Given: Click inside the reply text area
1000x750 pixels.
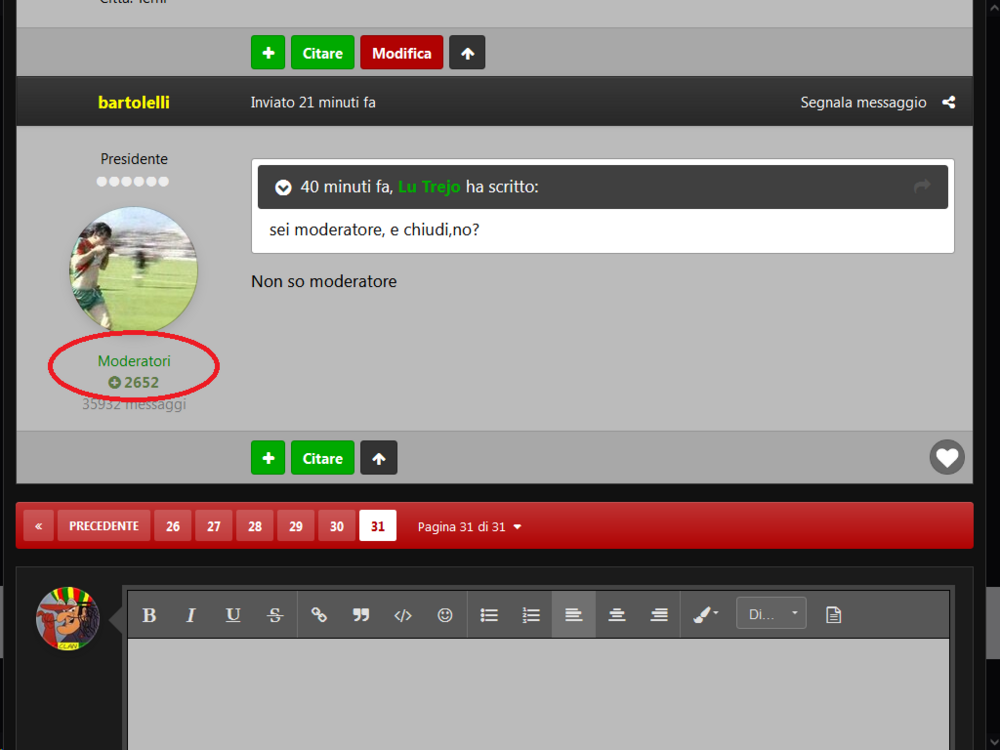Looking at the screenshot, I should coord(538,694).
